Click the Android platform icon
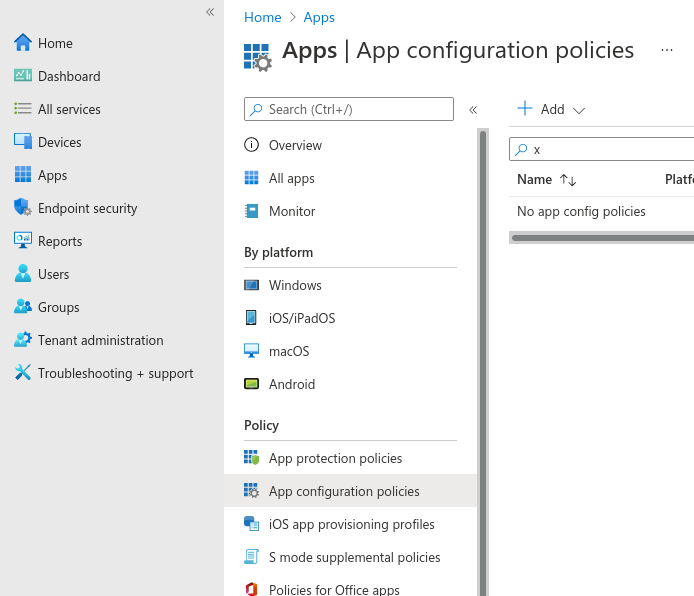This screenshot has height=596, width=694. point(251,384)
